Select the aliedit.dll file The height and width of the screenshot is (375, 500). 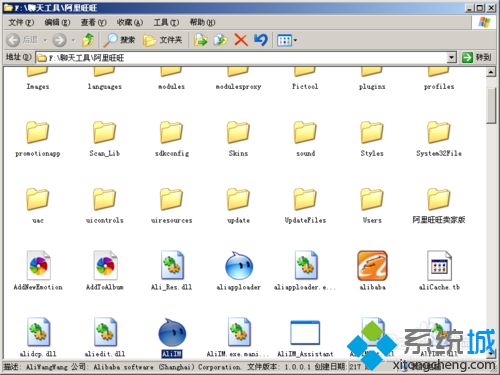coord(104,337)
